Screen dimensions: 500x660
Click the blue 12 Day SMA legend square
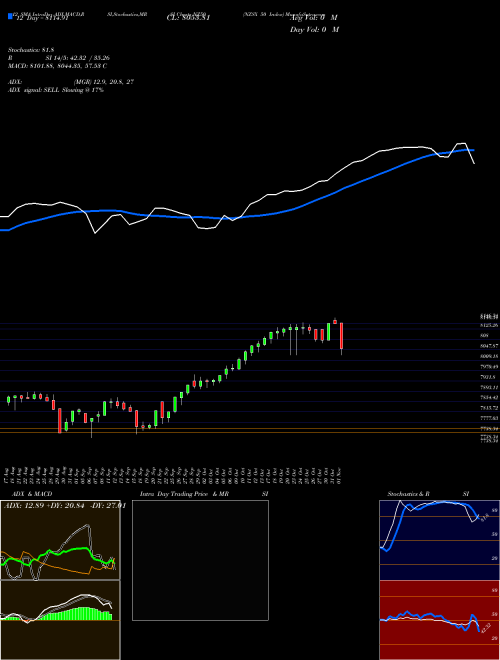coord(10,16)
